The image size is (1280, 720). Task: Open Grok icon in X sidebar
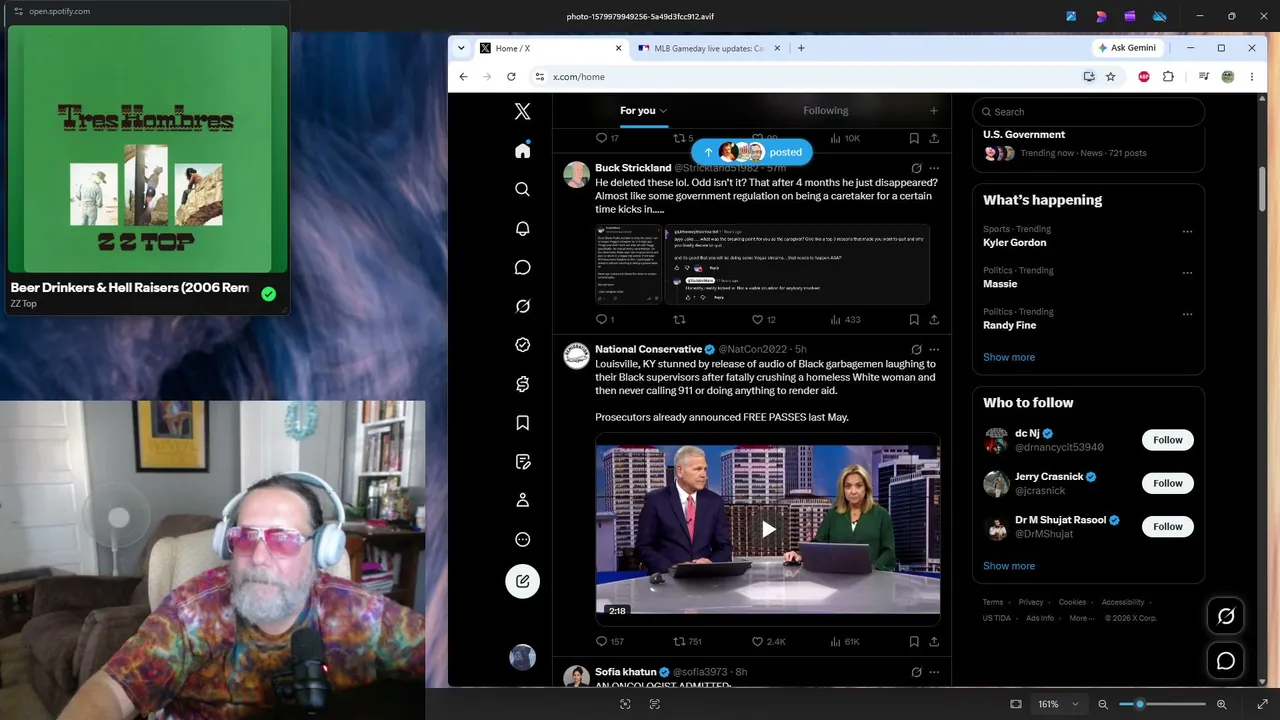(522, 306)
